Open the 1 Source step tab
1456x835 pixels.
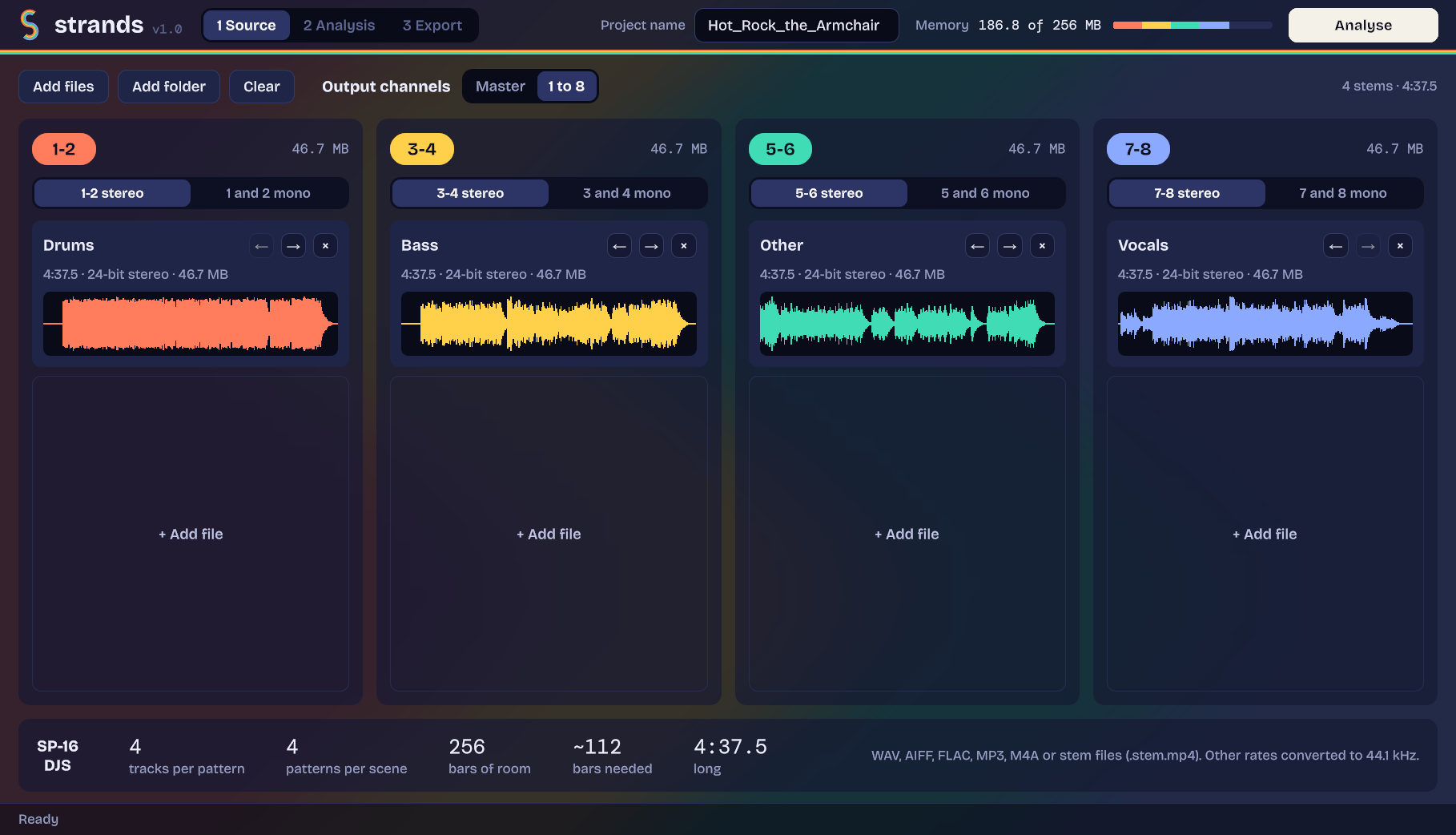[x=246, y=26]
